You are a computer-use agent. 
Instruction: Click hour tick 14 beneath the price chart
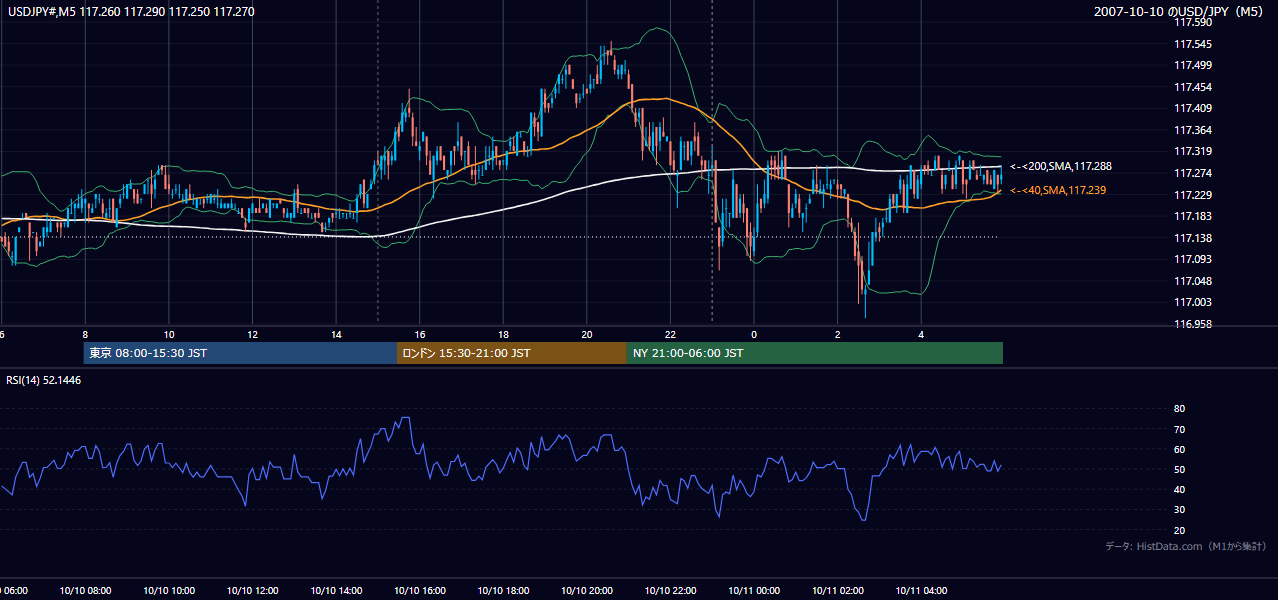[x=336, y=334]
